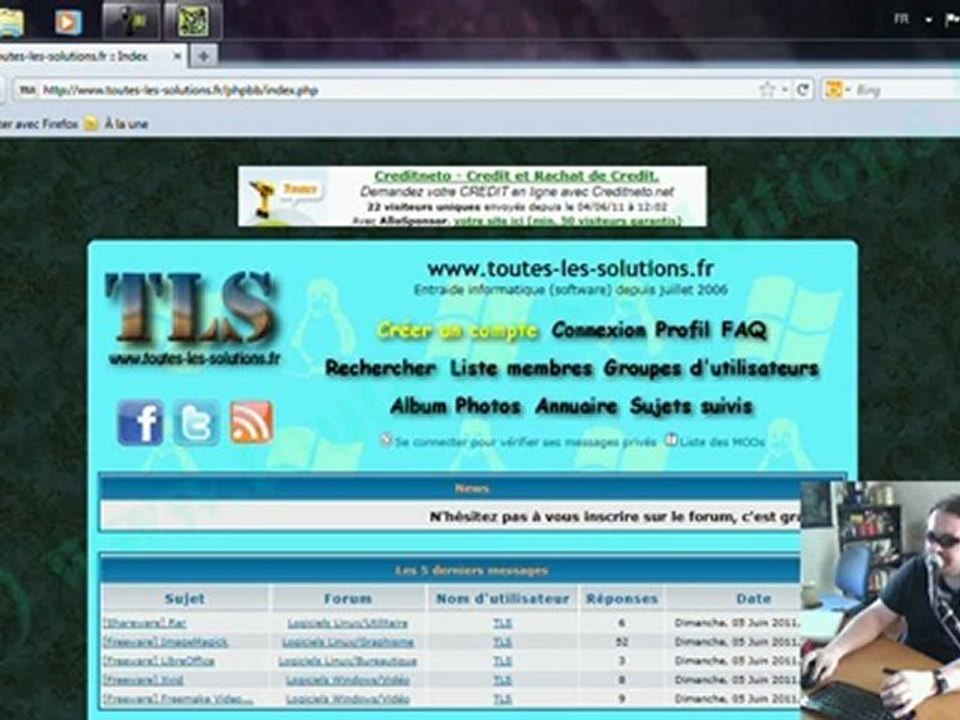960x720 pixels.
Task: Click the Creditneto ad title link
Action: click(x=517, y=176)
